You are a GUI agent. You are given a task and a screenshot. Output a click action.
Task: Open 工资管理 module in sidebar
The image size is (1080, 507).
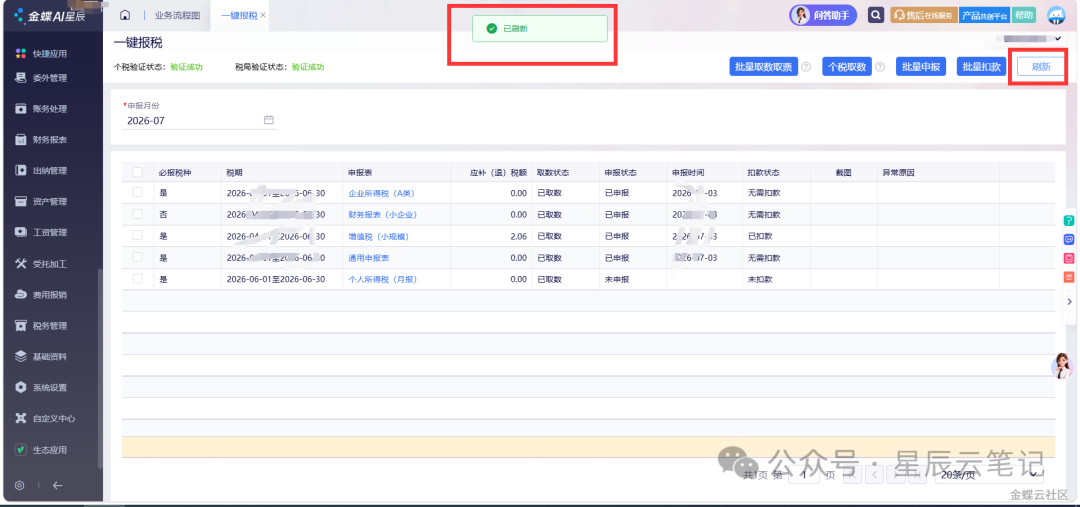click(41, 233)
